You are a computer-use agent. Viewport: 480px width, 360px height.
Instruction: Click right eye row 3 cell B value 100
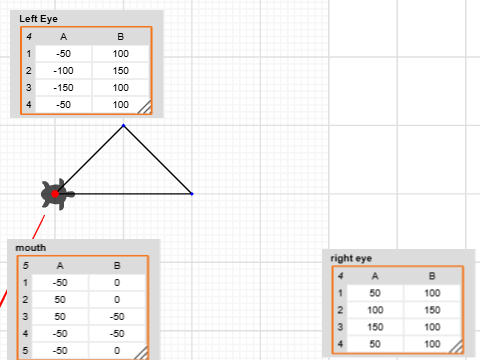click(x=432, y=327)
